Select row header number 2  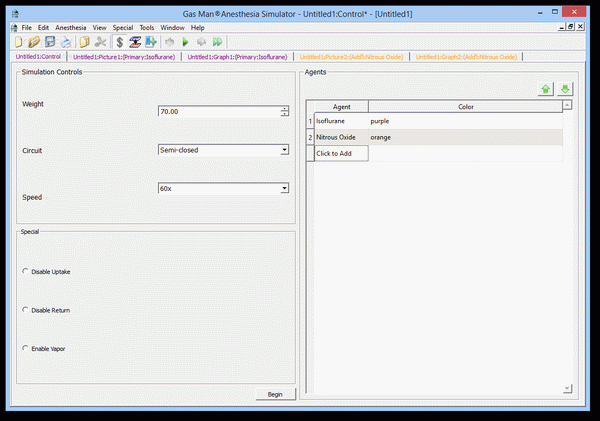click(x=310, y=137)
